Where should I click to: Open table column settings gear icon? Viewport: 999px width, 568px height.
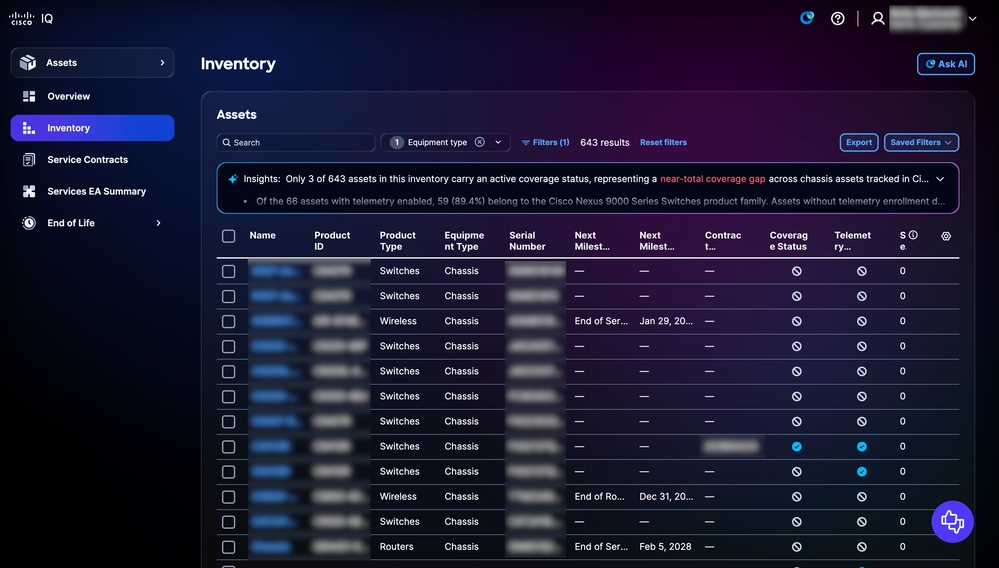(946, 236)
